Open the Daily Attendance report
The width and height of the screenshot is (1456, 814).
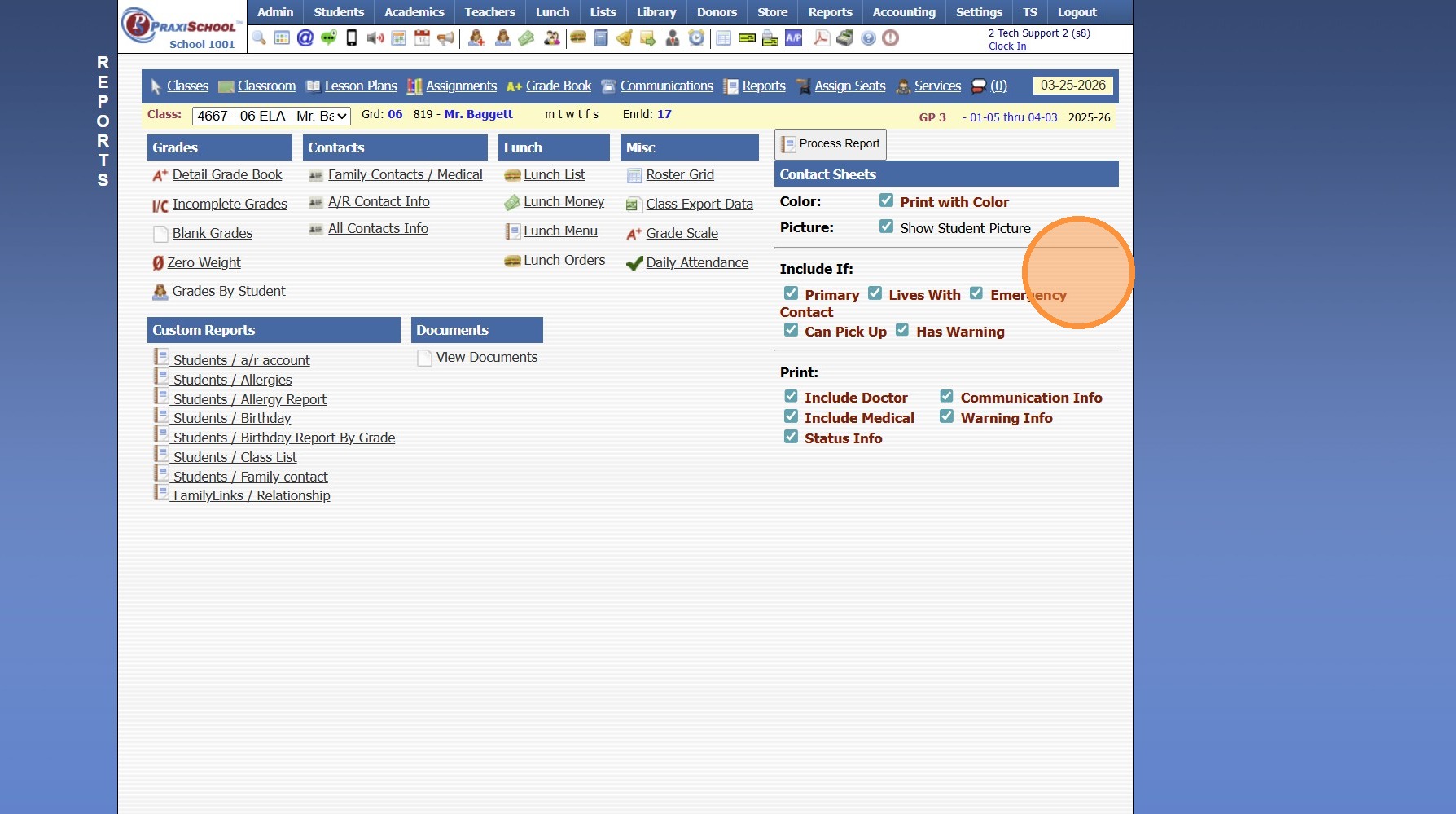pos(697,262)
